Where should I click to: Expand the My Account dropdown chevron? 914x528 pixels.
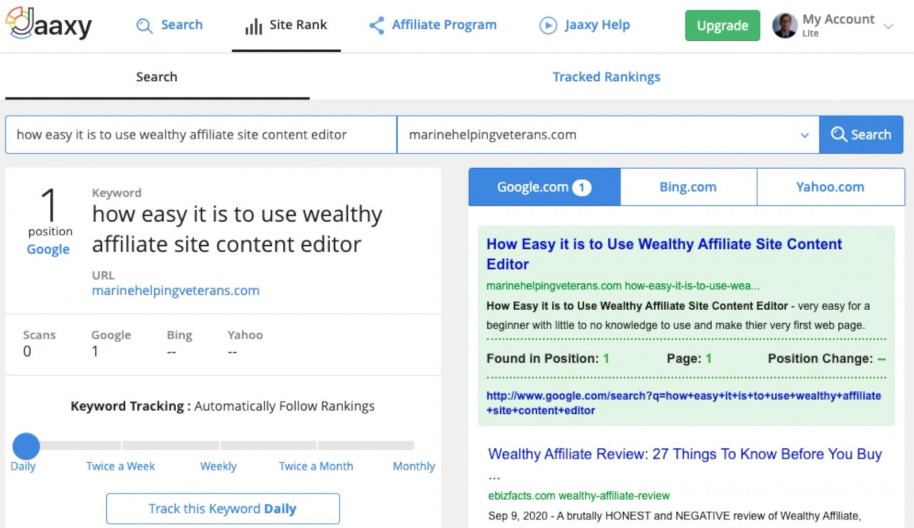pyautogui.click(x=888, y=26)
